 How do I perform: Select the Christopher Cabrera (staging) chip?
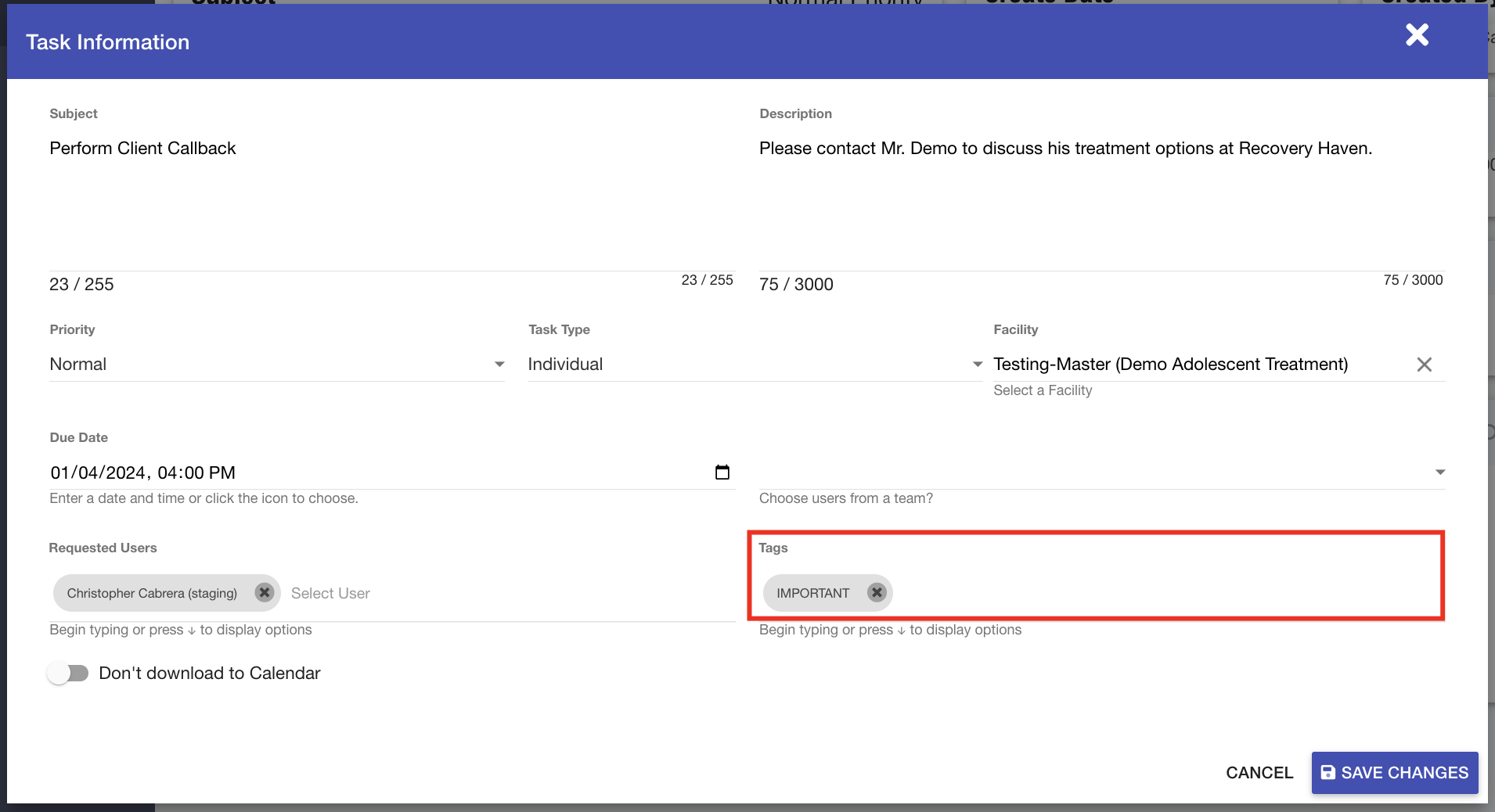tap(152, 593)
